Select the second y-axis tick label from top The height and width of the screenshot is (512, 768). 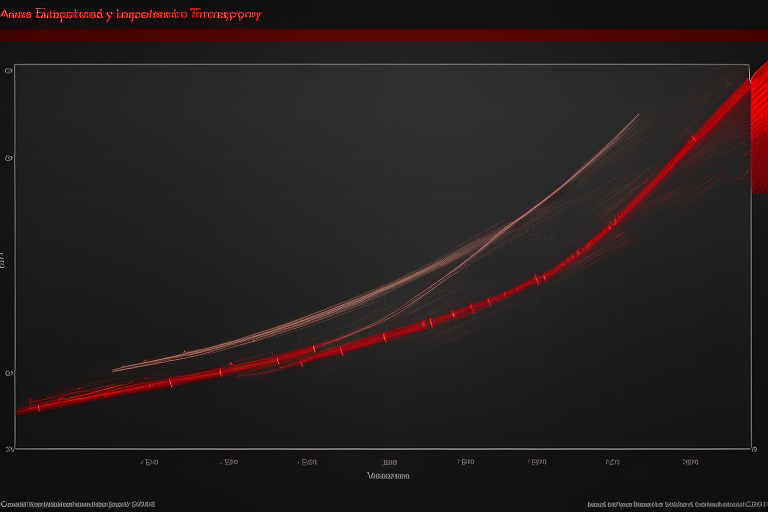tap(9, 158)
